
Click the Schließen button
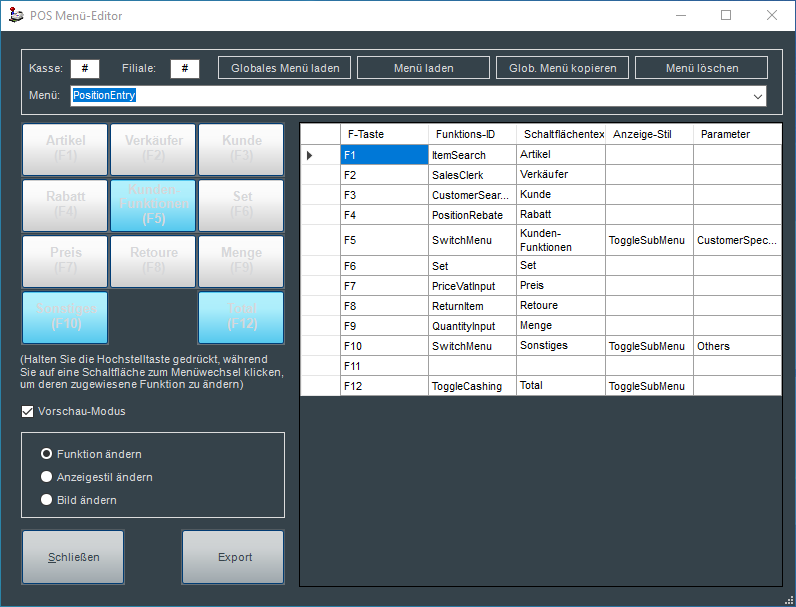coord(73,557)
